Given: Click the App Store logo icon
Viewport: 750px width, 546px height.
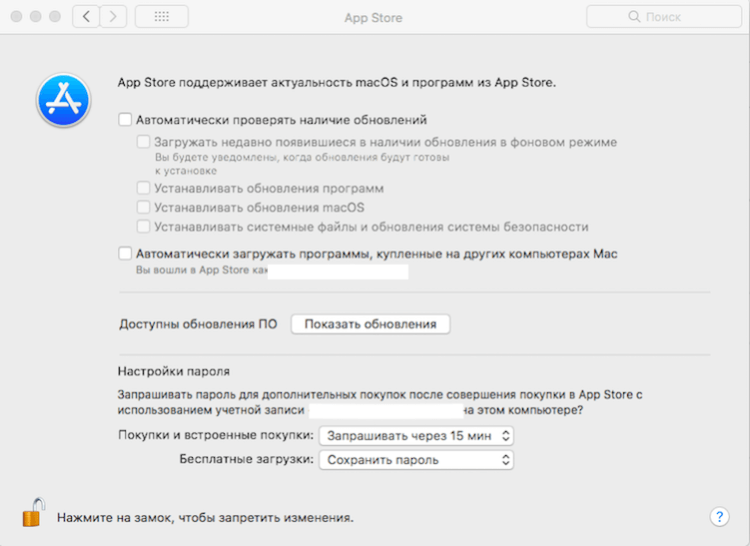Looking at the screenshot, I should [x=63, y=100].
